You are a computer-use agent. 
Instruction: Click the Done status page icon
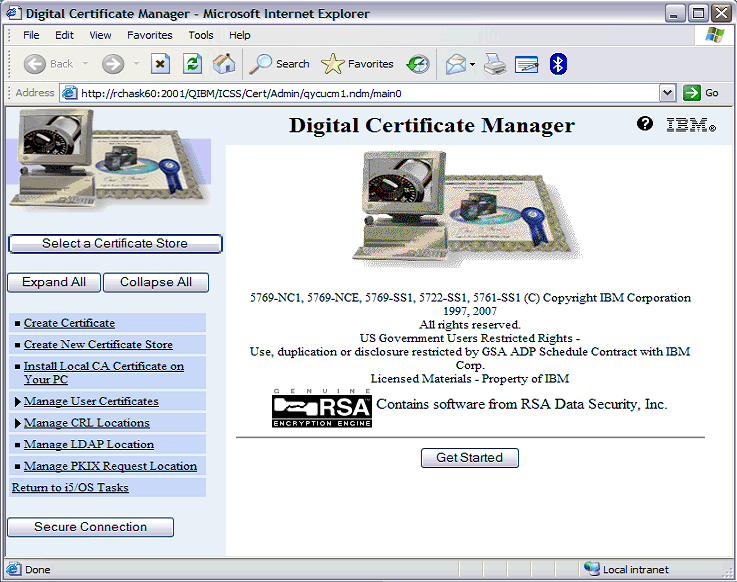[x=14, y=569]
